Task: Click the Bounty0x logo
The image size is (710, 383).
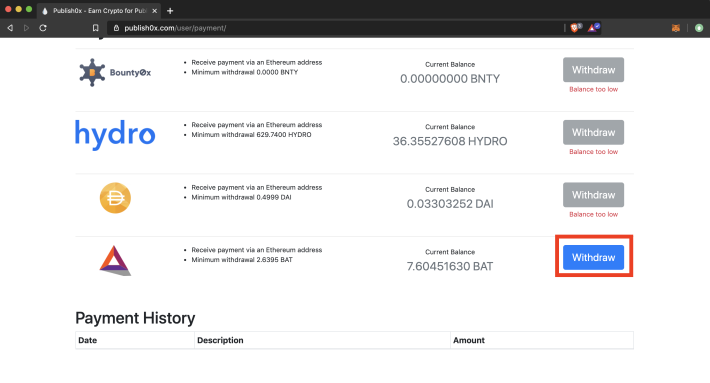Action: click(115, 72)
